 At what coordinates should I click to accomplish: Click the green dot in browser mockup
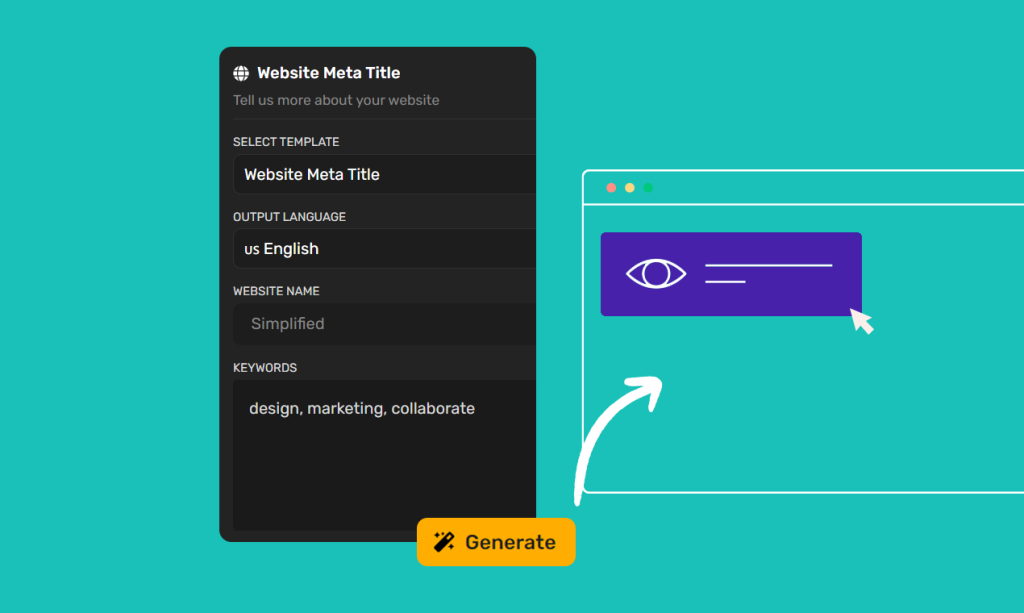(648, 188)
